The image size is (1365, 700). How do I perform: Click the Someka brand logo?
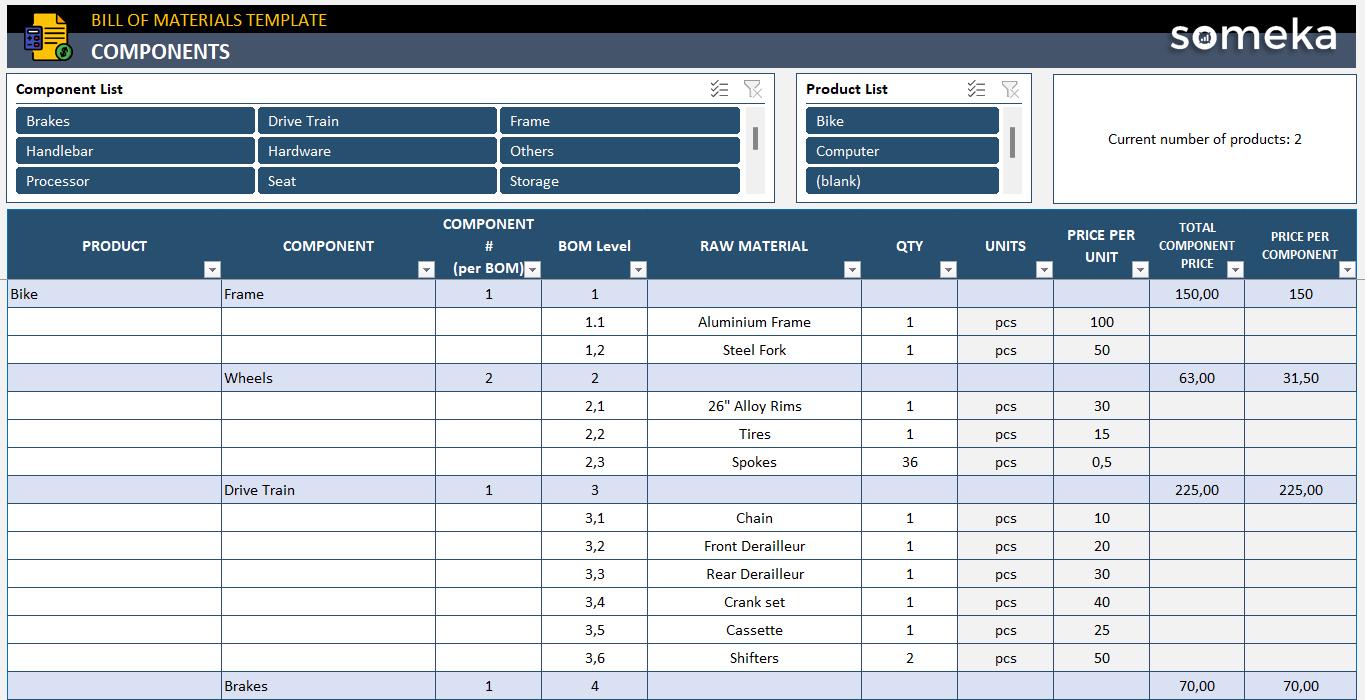coord(1253,35)
